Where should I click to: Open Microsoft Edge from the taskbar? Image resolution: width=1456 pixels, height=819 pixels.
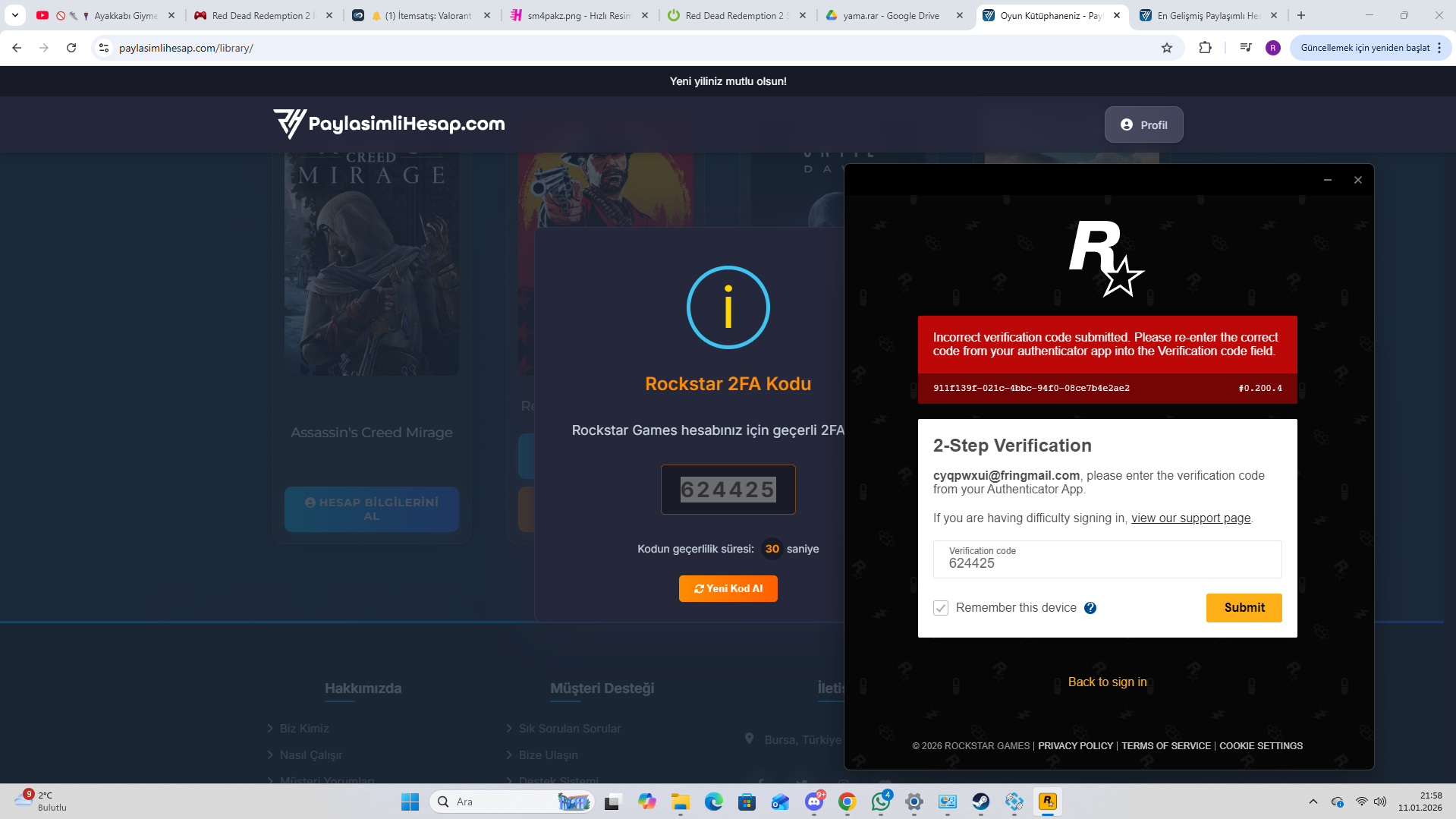point(713,802)
